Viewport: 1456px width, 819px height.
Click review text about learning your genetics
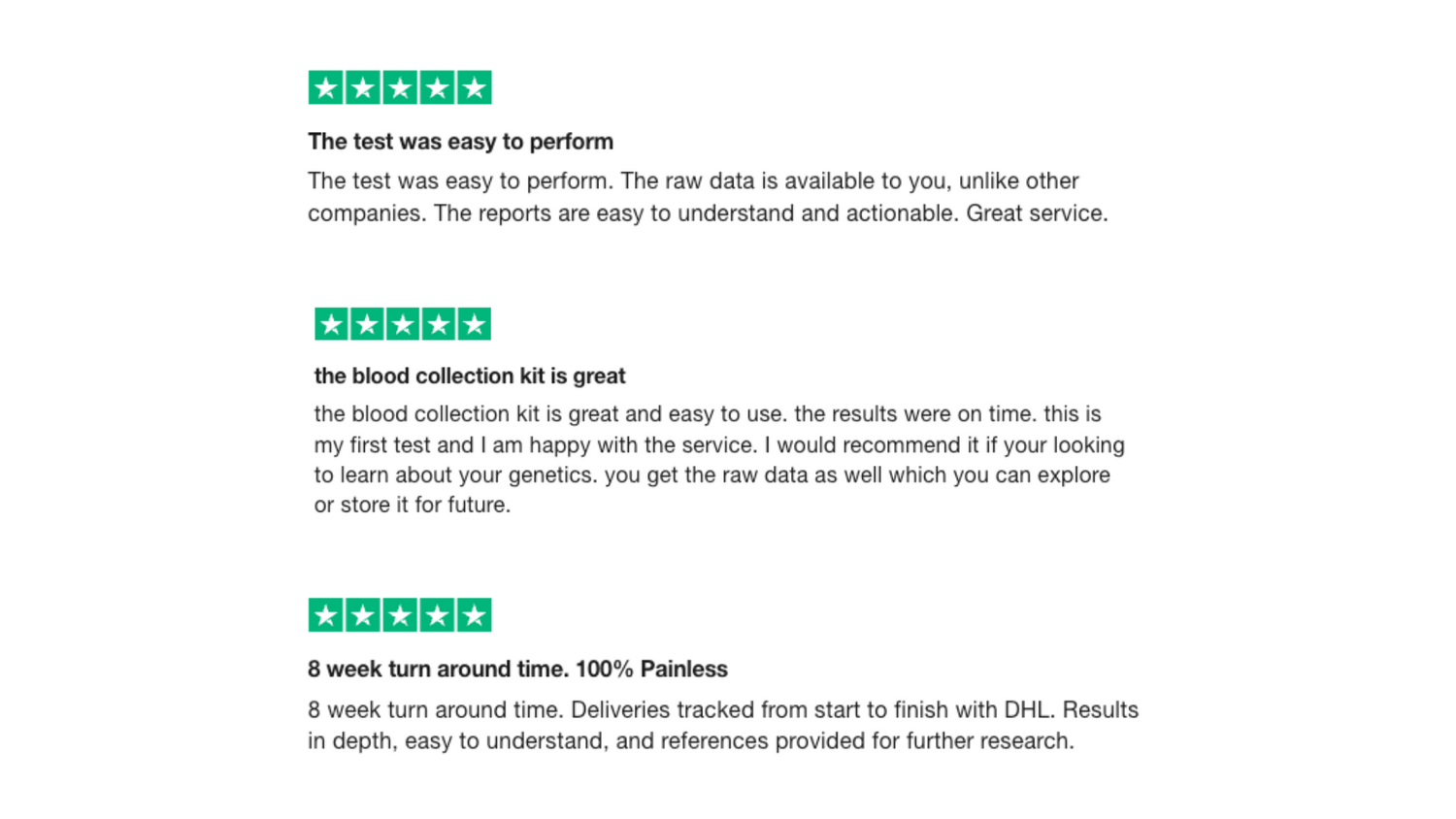[x=719, y=459]
